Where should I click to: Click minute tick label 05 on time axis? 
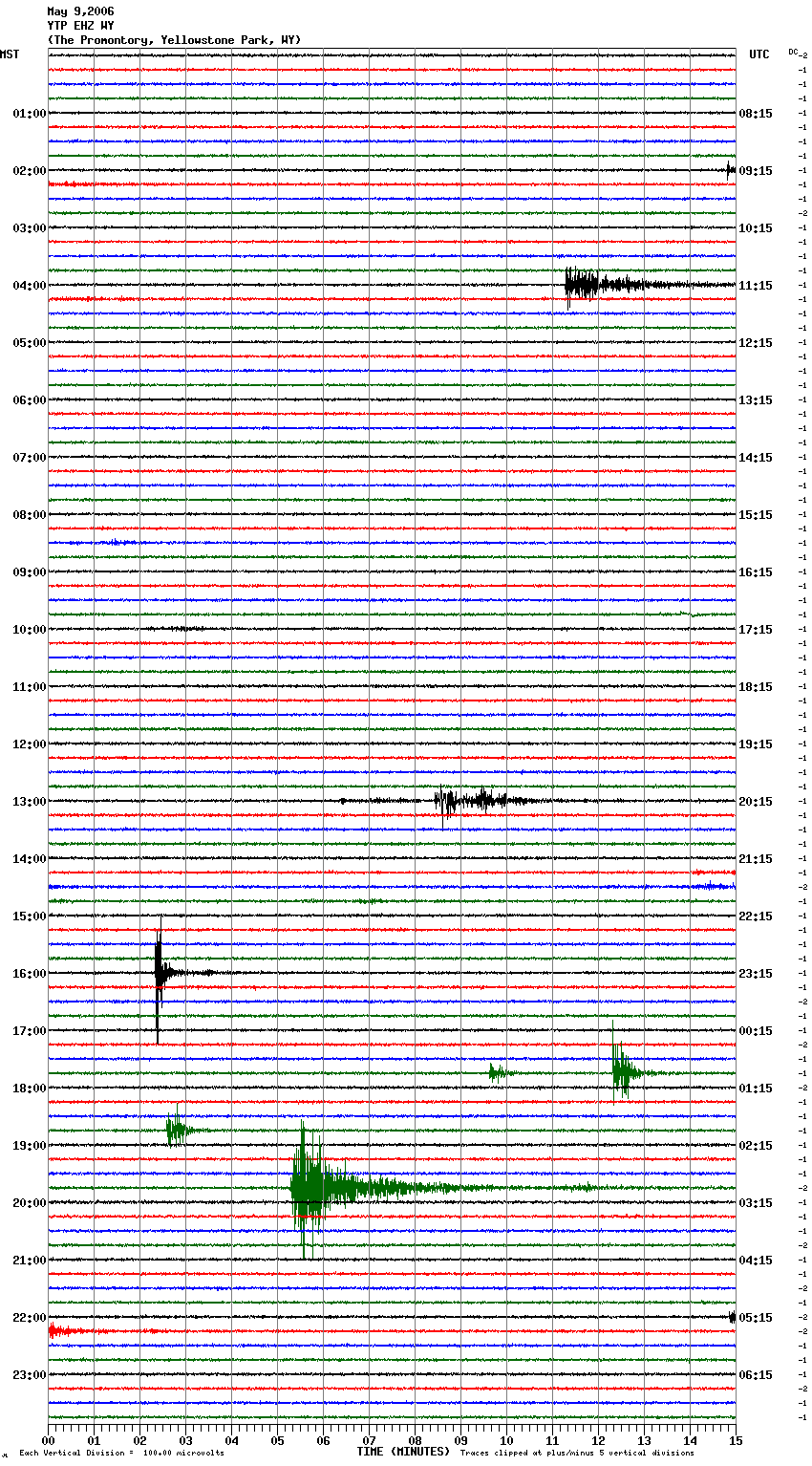click(278, 1440)
